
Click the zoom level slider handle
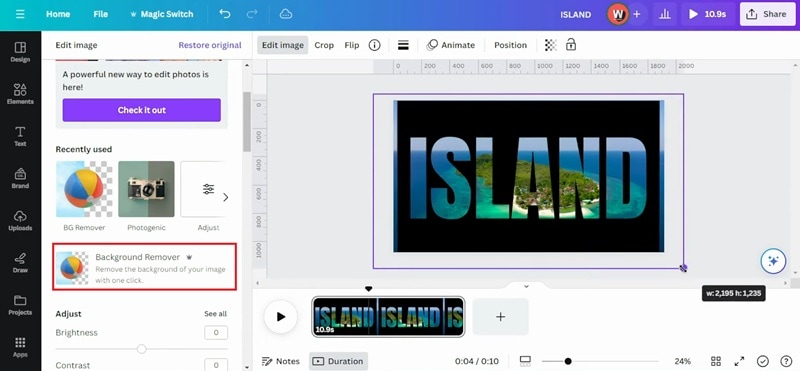coord(568,361)
